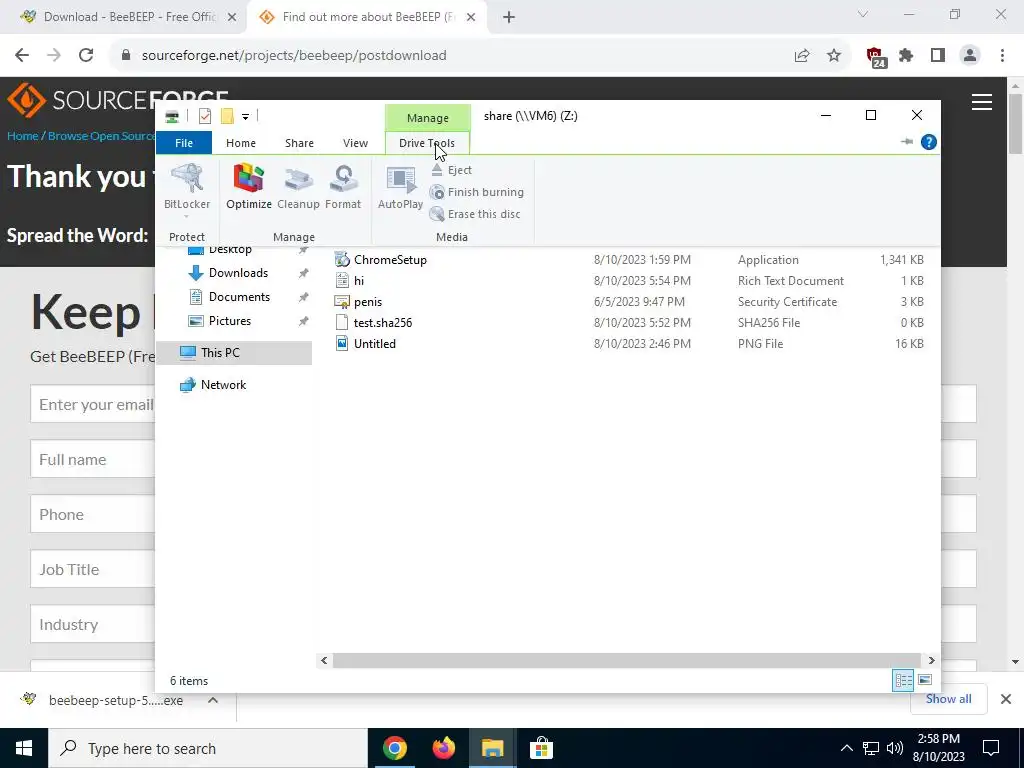Click the share page icon in Chrome address bar

802,56
